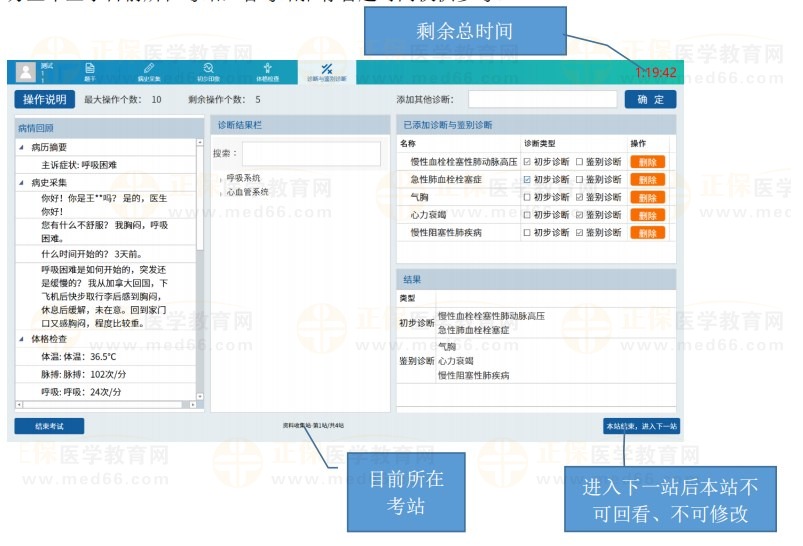The image size is (803, 546).
Task: Click the 诊断类型 column header
Action: coord(539,143)
